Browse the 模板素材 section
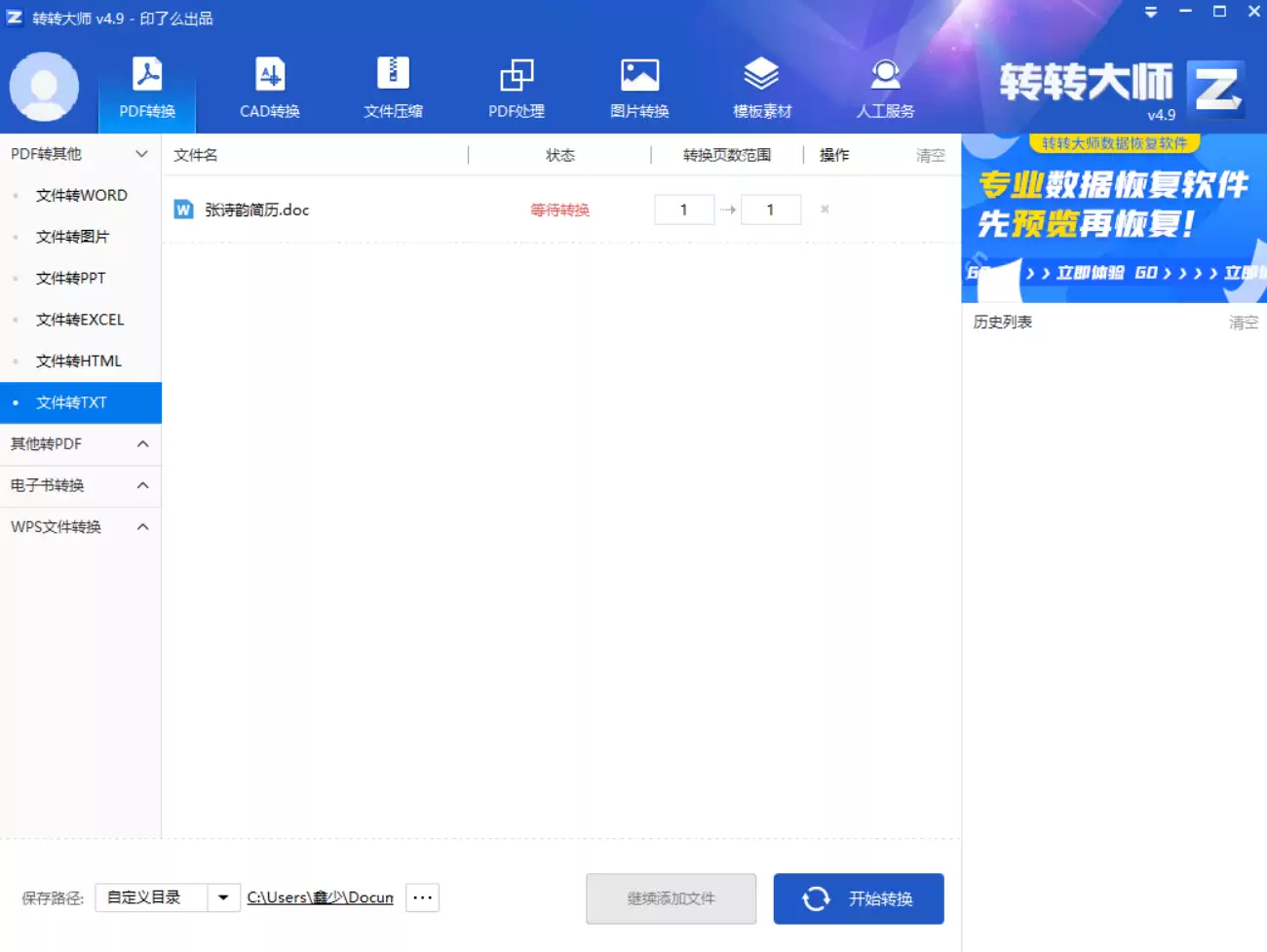Image resolution: width=1267 pixels, height=952 pixels. coord(761,88)
